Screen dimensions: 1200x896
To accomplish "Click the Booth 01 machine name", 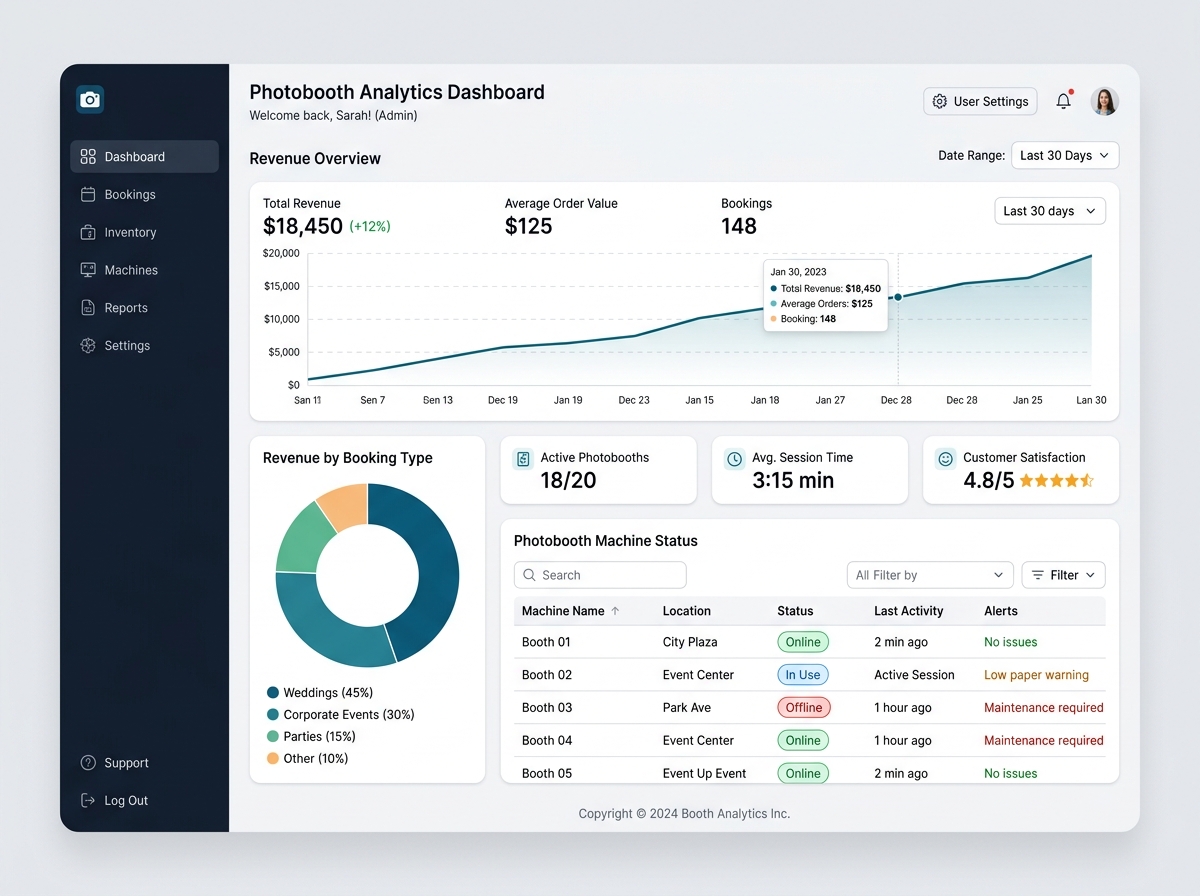I will click(x=547, y=642).
